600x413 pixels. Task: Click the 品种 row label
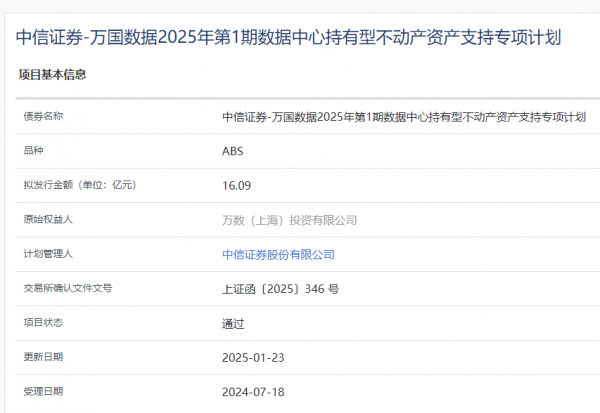tap(33, 151)
